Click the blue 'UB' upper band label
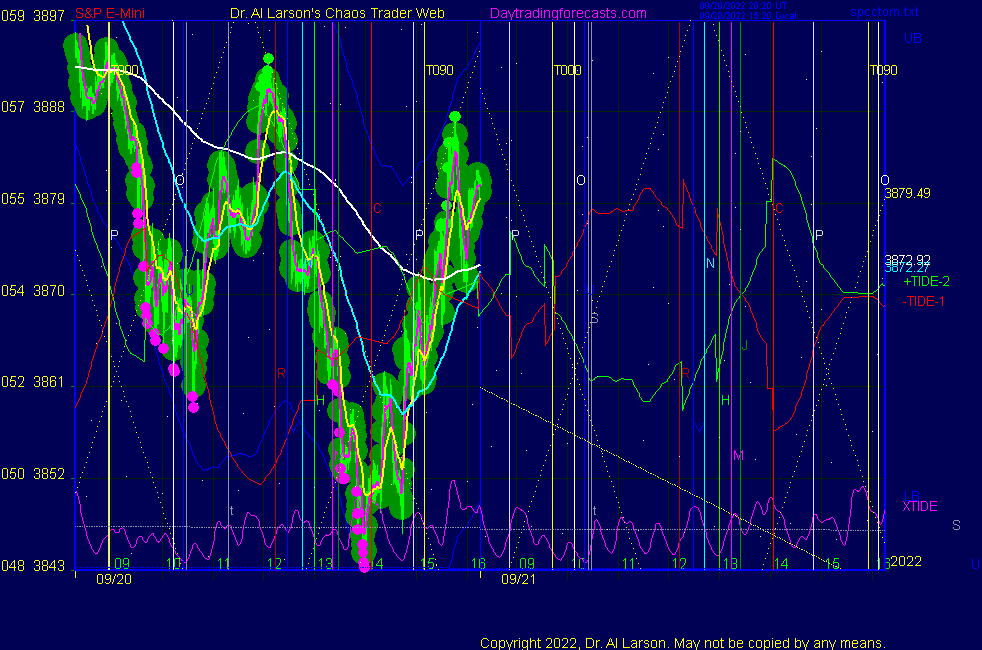This screenshot has height=650, width=982. click(912, 38)
